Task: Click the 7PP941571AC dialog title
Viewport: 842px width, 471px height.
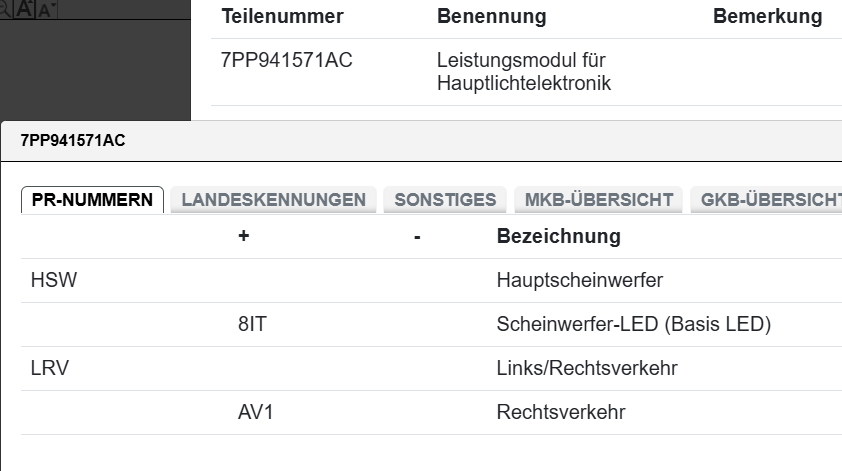Action: (x=73, y=141)
